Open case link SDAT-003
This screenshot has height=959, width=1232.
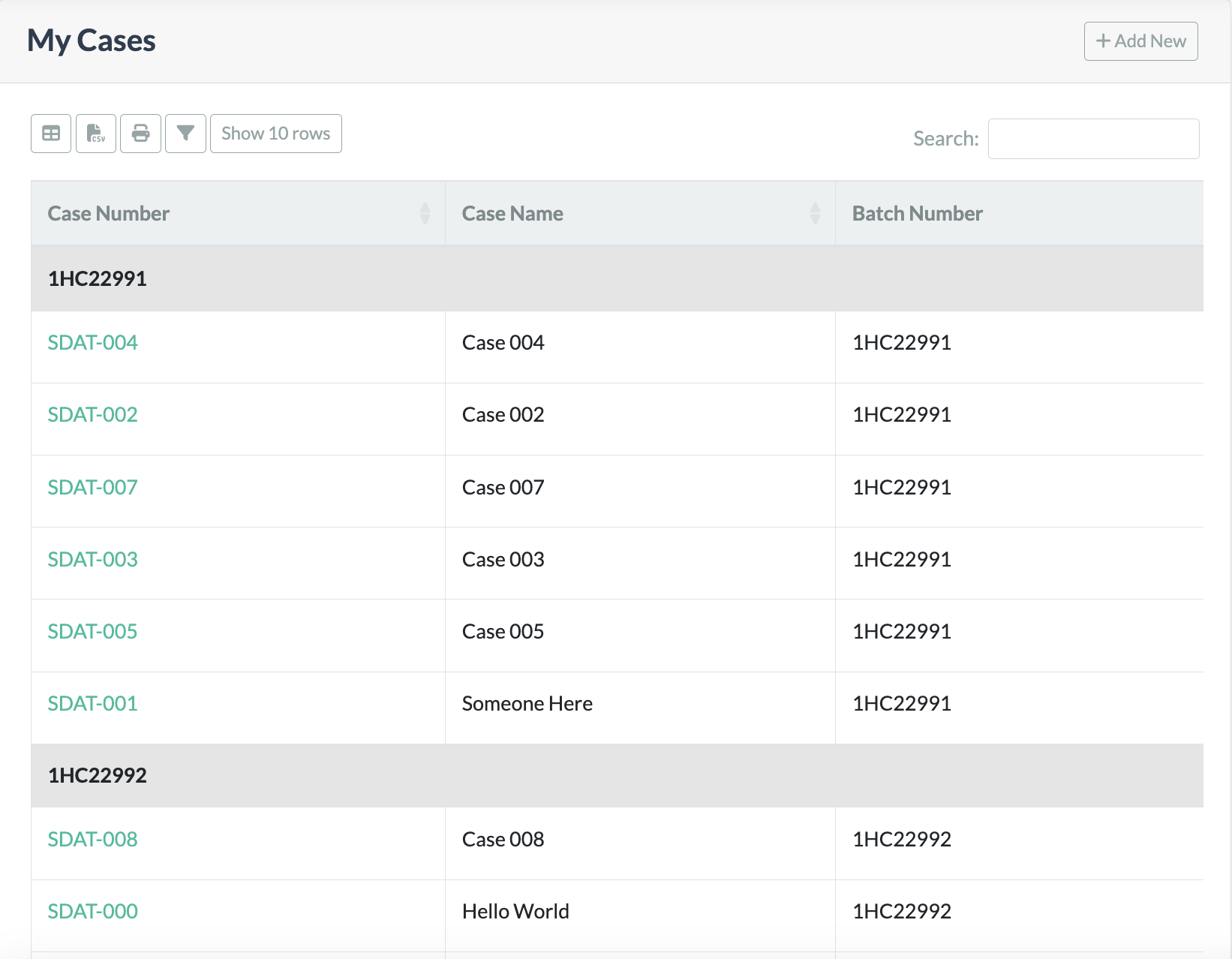click(x=92, y=560)
